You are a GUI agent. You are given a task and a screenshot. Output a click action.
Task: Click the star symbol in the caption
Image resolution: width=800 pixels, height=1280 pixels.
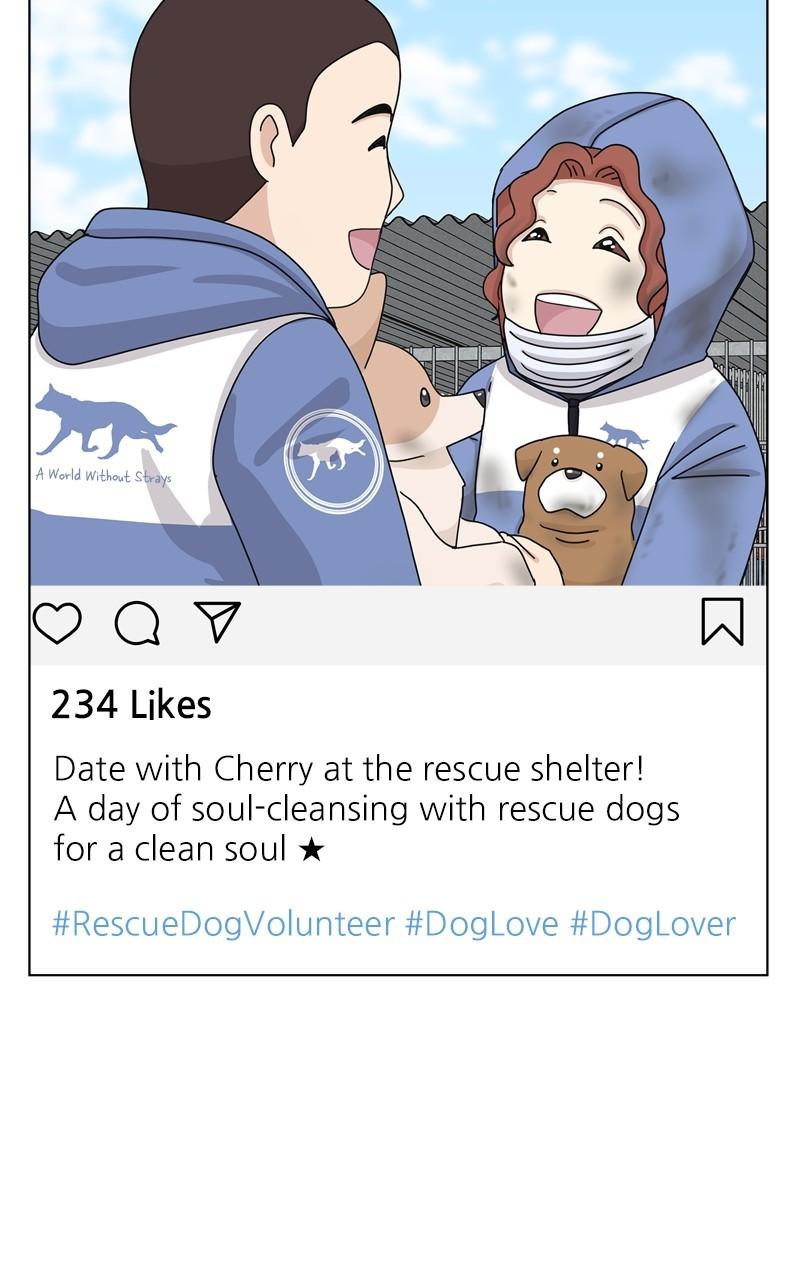click(311, 850)
